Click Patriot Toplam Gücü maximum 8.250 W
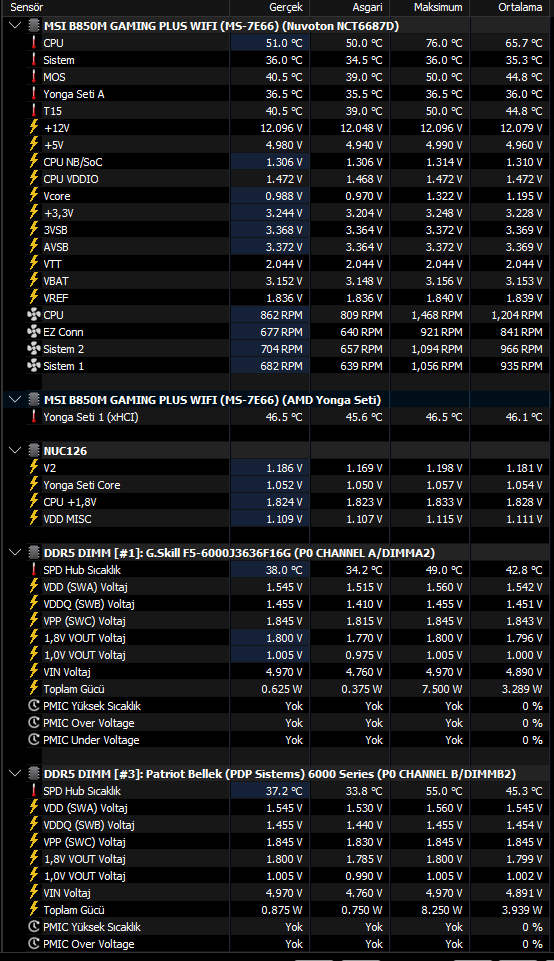The width and height of the screenshot is (554, 961). (442, 910)
